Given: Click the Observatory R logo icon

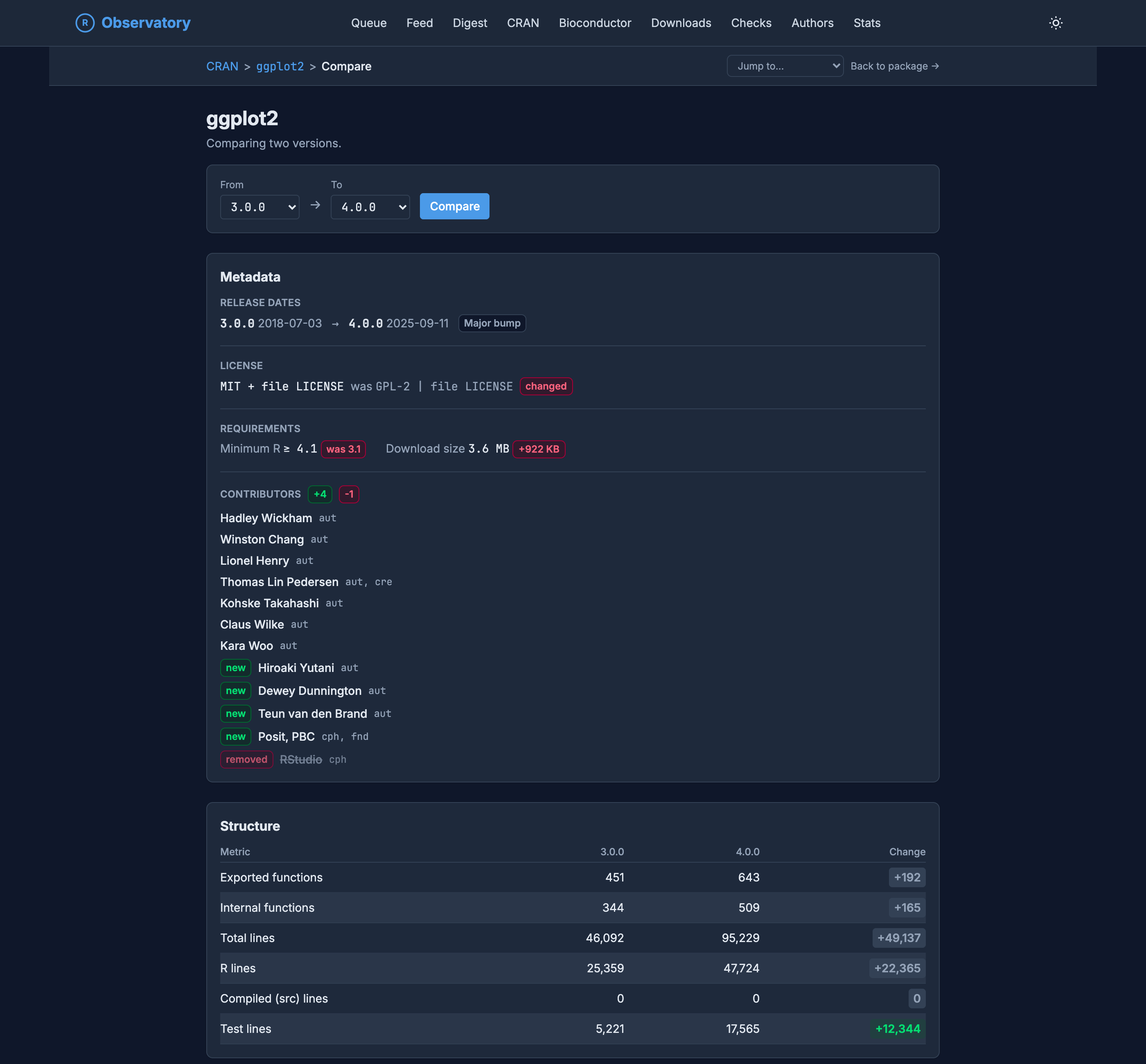Looking at the screenshot, I should [x=85, y=23].
